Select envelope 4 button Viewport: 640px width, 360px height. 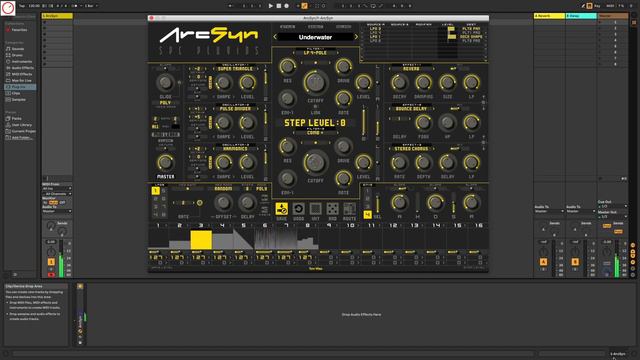click(x=367, y=214)
